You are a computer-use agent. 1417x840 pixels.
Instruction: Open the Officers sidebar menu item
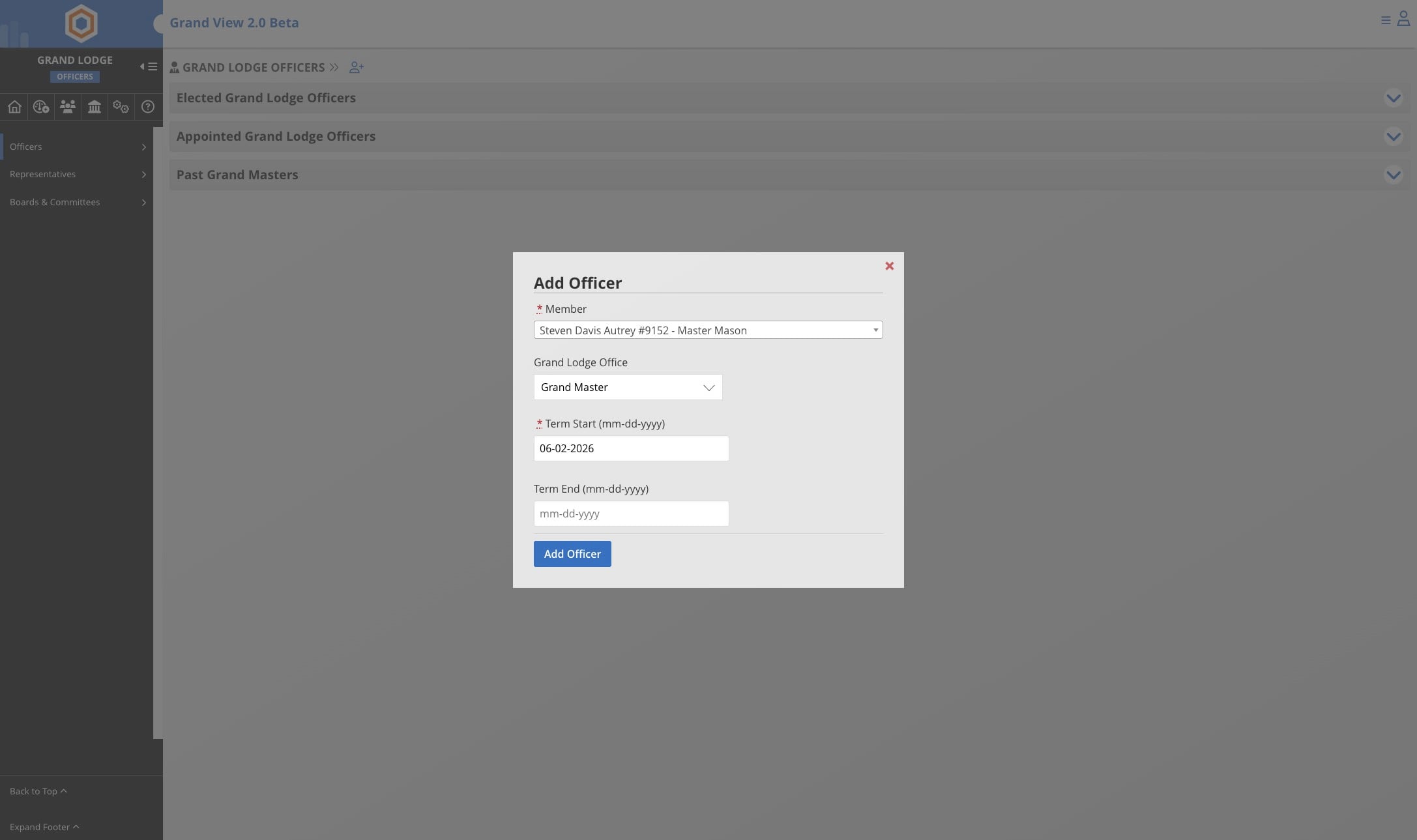coord(77,147)
